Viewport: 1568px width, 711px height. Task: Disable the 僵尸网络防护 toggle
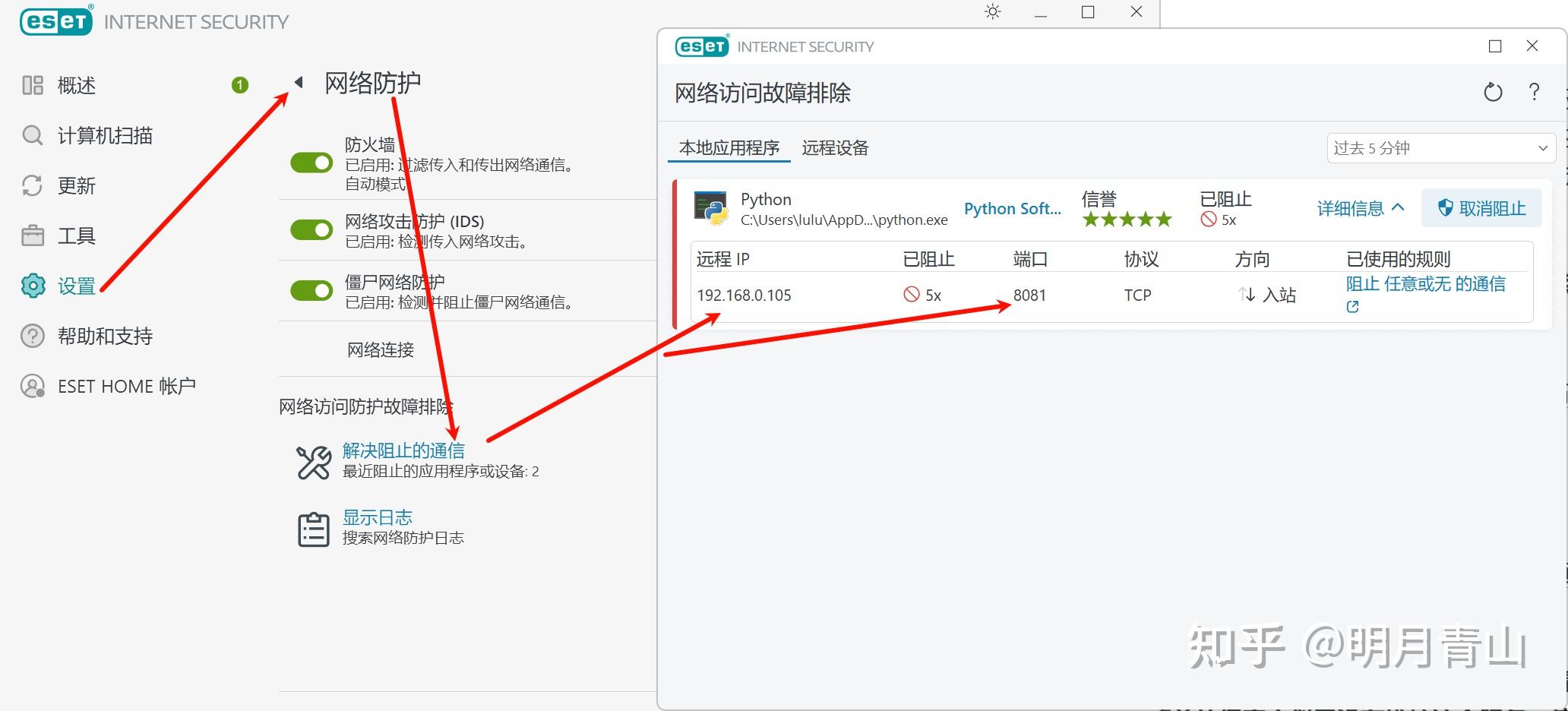[311, 290]
